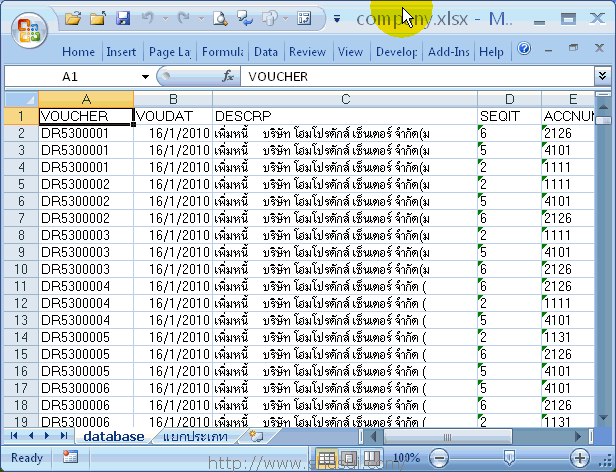Click the Insert Function fx icon

click(228, 76)
